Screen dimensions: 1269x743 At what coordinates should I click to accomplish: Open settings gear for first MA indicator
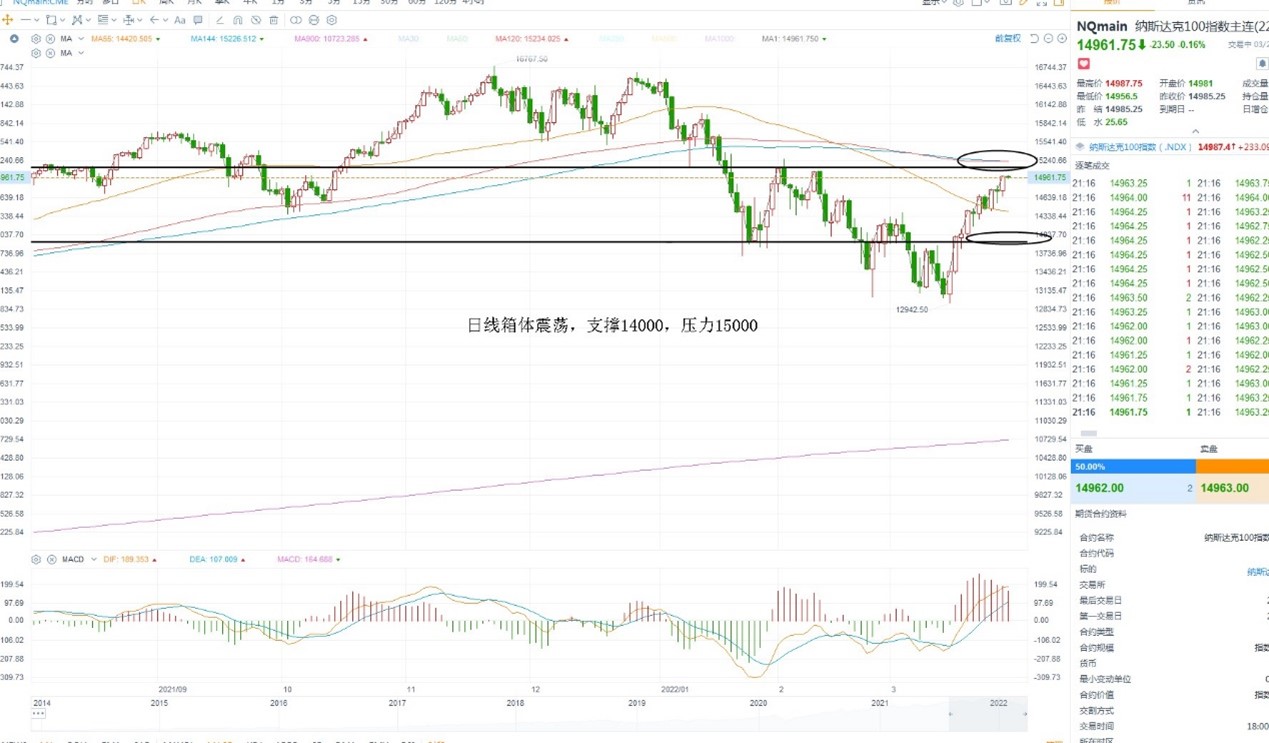(x=36, y=39)
